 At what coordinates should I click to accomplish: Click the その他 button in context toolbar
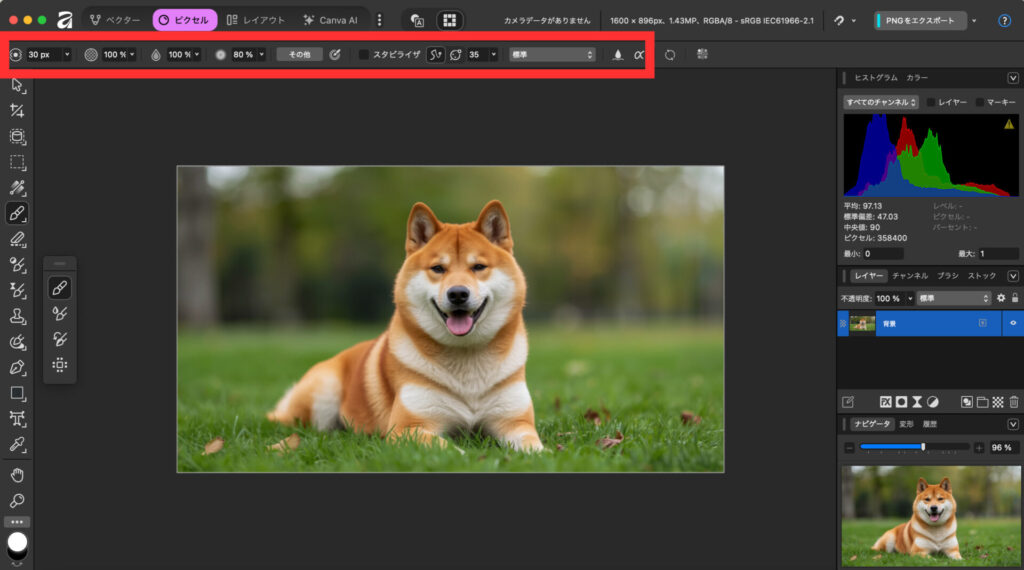(300, 55)
